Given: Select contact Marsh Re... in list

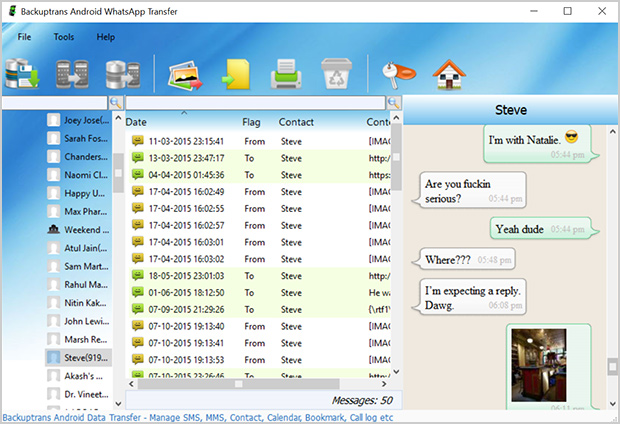Looking at the screenshot, I should pyautogui.click(x=78, y=339).
